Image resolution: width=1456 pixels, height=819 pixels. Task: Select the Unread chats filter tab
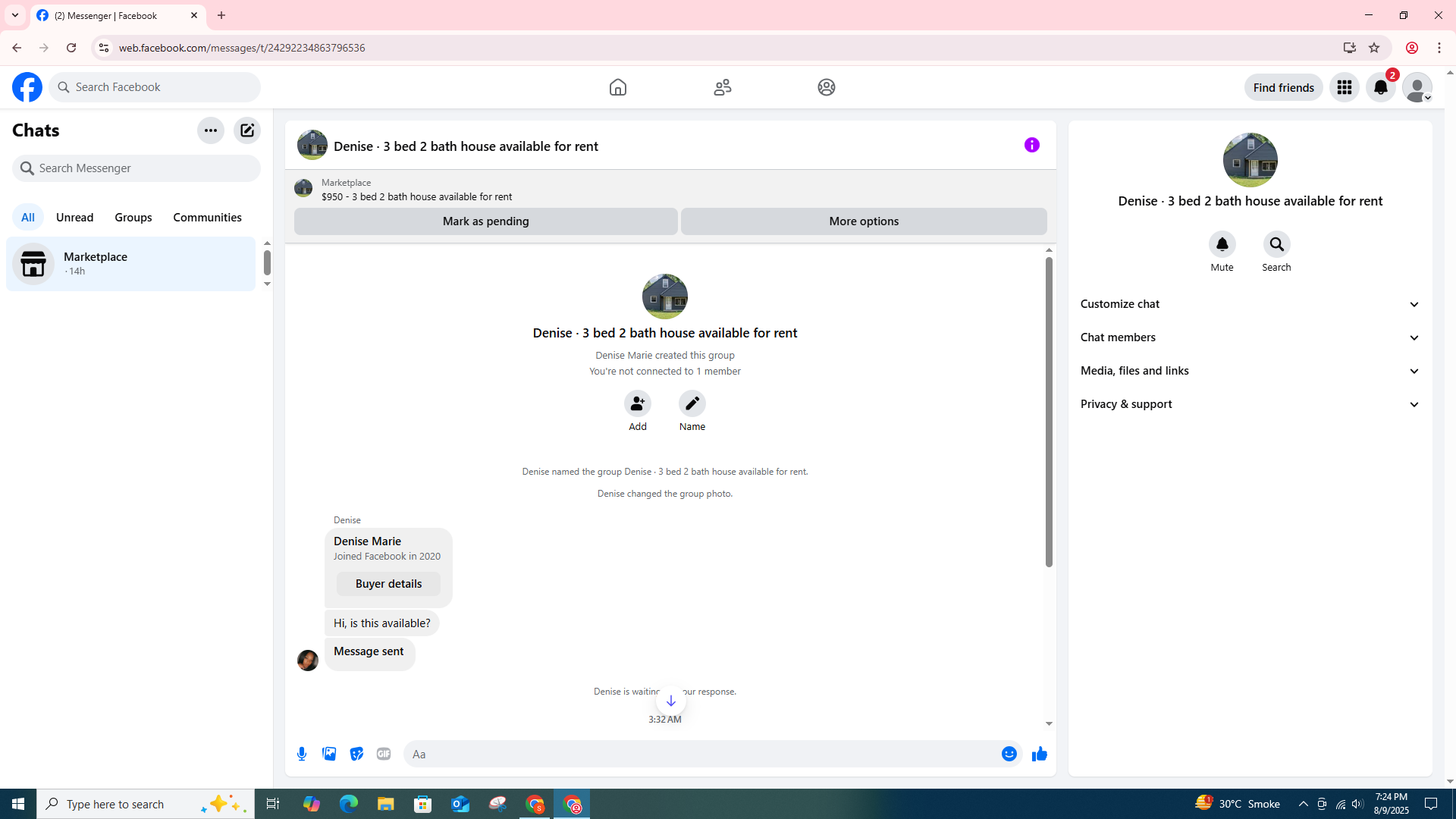(x=75, y=218)
